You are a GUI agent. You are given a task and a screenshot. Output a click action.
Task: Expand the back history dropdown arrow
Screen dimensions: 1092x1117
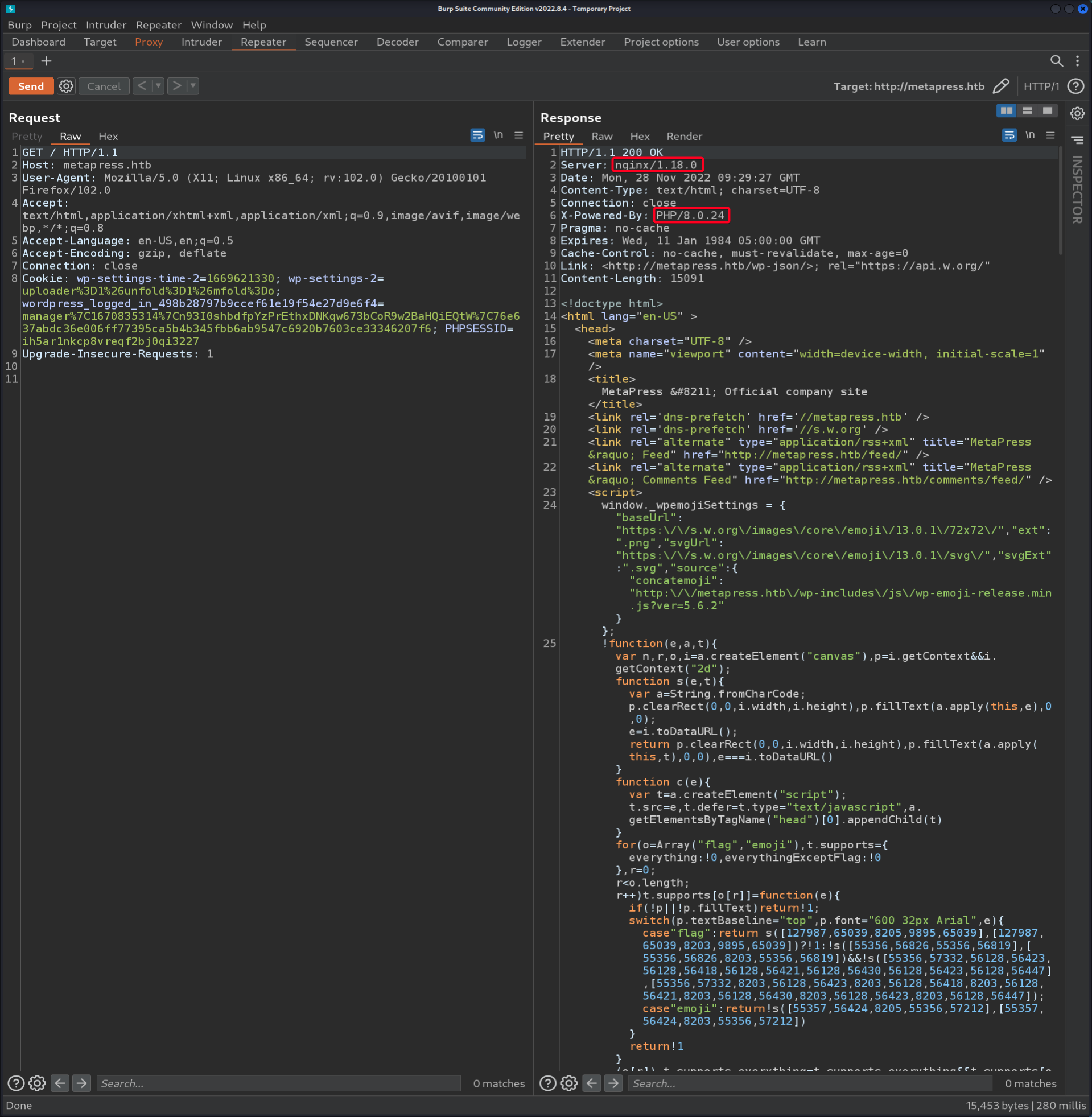[x=158, y=85]
